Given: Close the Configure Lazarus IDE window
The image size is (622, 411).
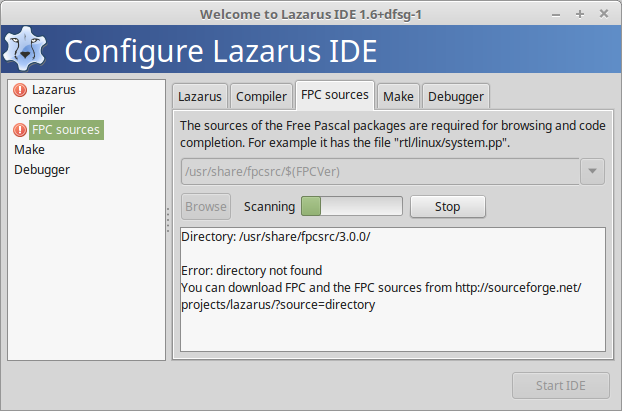Looking at the screenshot, I should (604, 14).
